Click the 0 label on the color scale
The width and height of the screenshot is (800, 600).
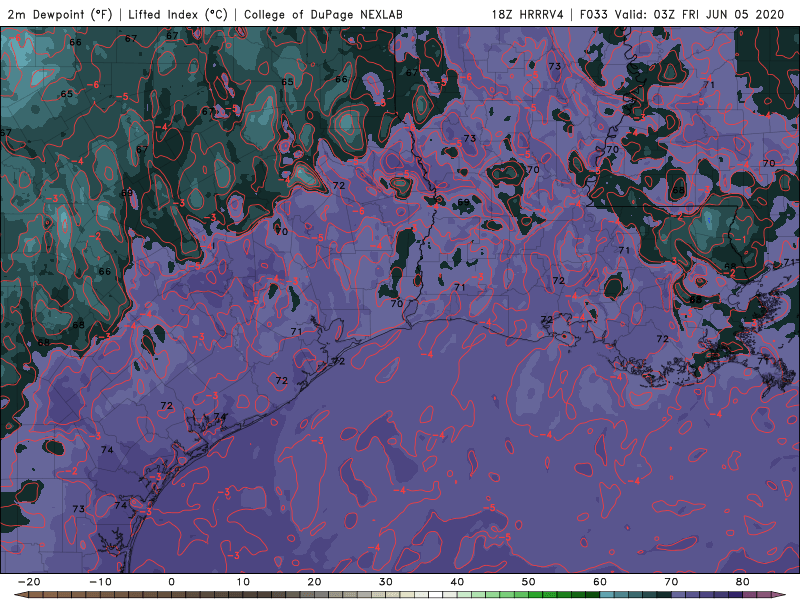point(171,582)
